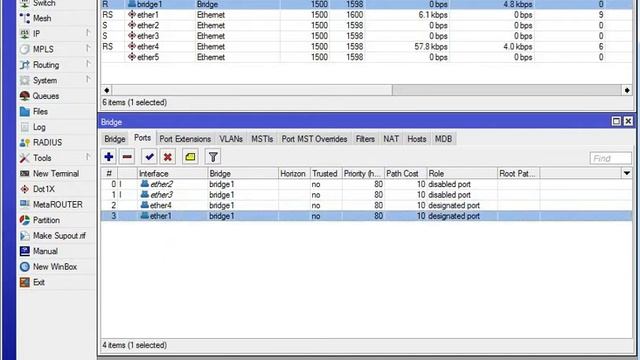Close the Bridge window
This screenshot has width=640, height=360.
(x=628, y=121)
